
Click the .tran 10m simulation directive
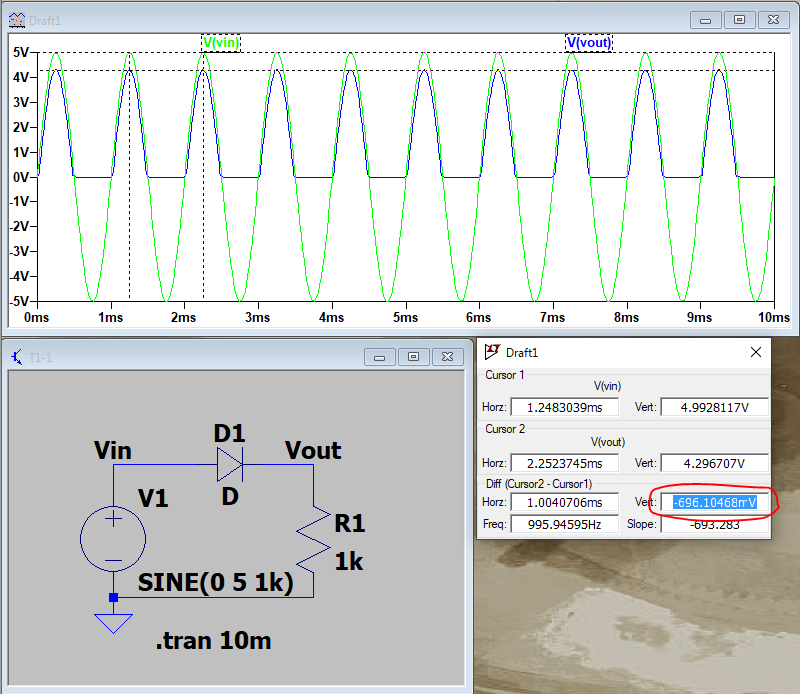click(213, 641)
